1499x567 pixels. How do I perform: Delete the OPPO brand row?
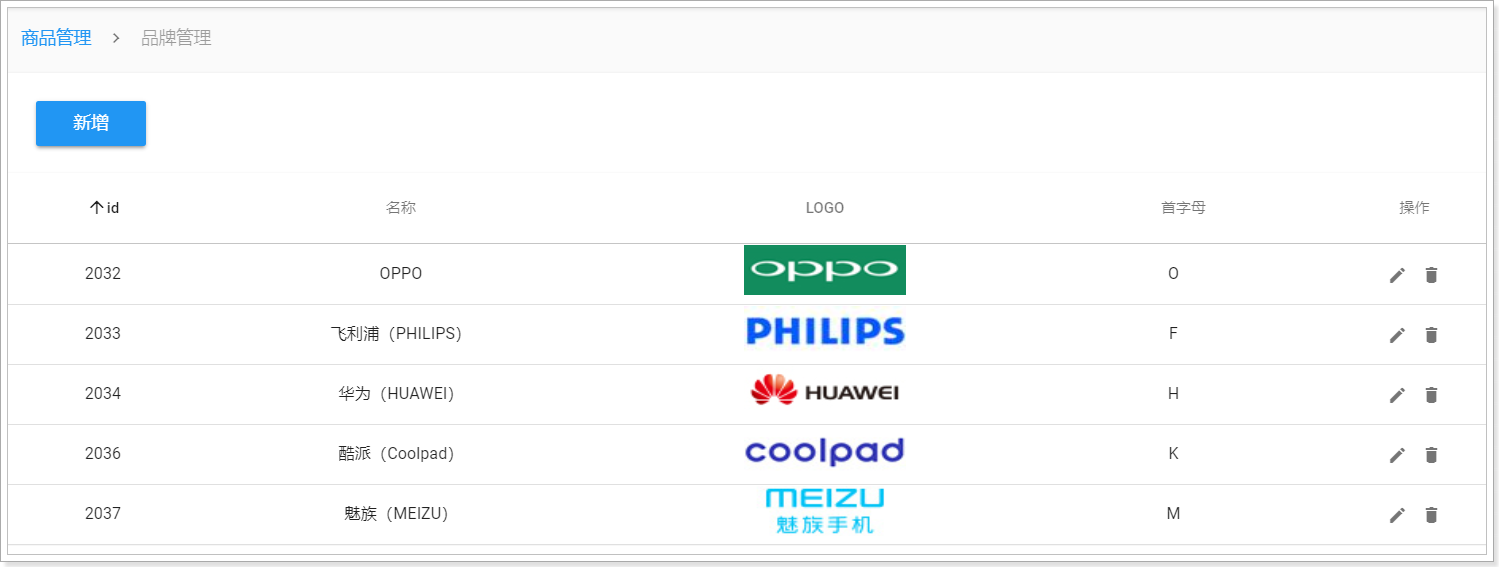coord(1431,275)
